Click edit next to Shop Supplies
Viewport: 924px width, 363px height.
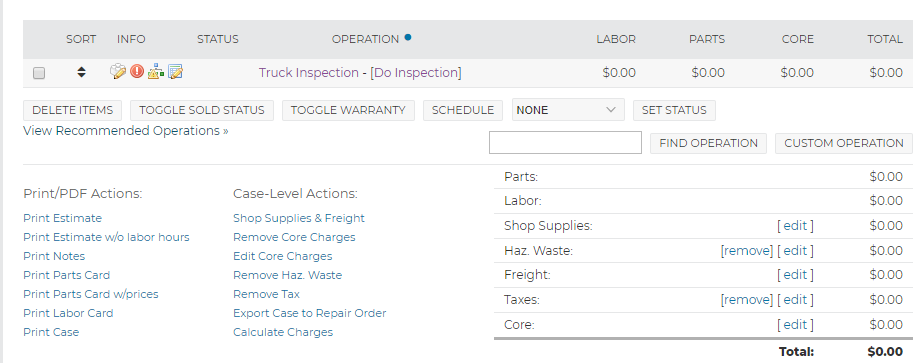click(796, 226)
